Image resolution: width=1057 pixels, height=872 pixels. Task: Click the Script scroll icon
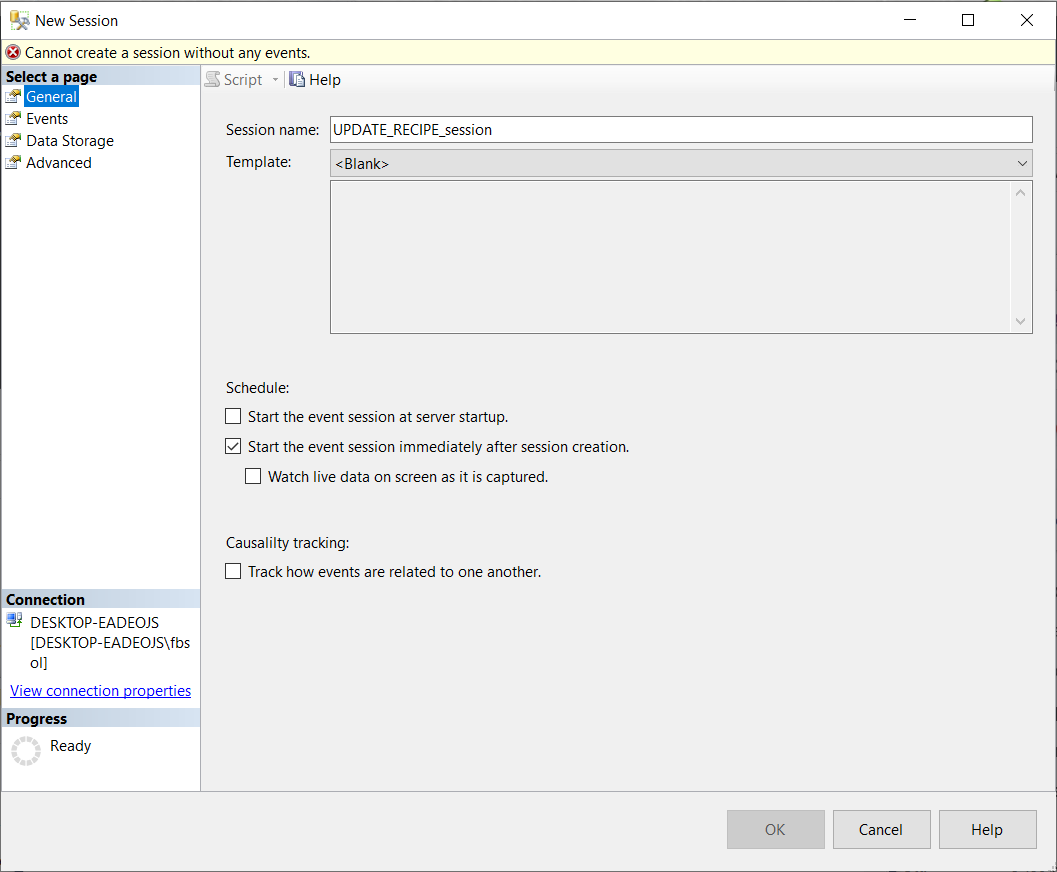tap(212, 80)
